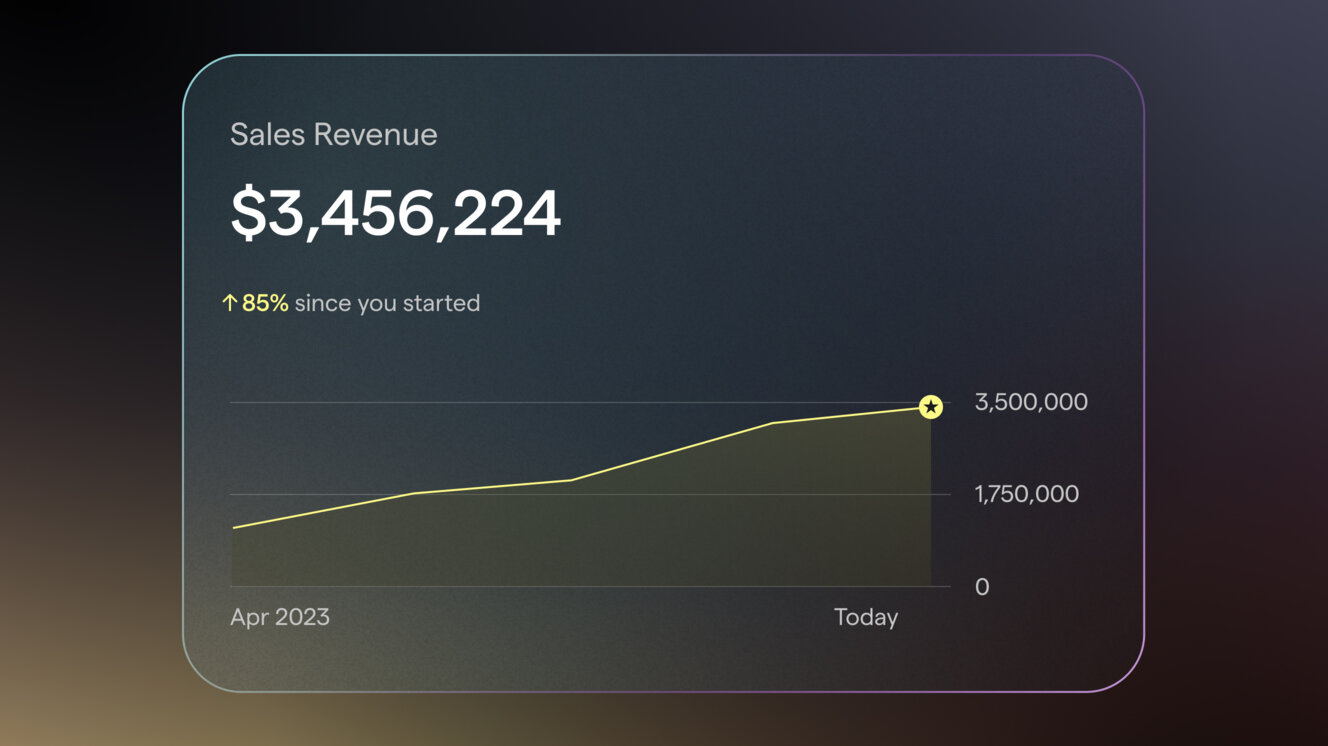1328x746 pixels.
Task: Click the leftmost starting point of the line
Action: tap(233, 527)
